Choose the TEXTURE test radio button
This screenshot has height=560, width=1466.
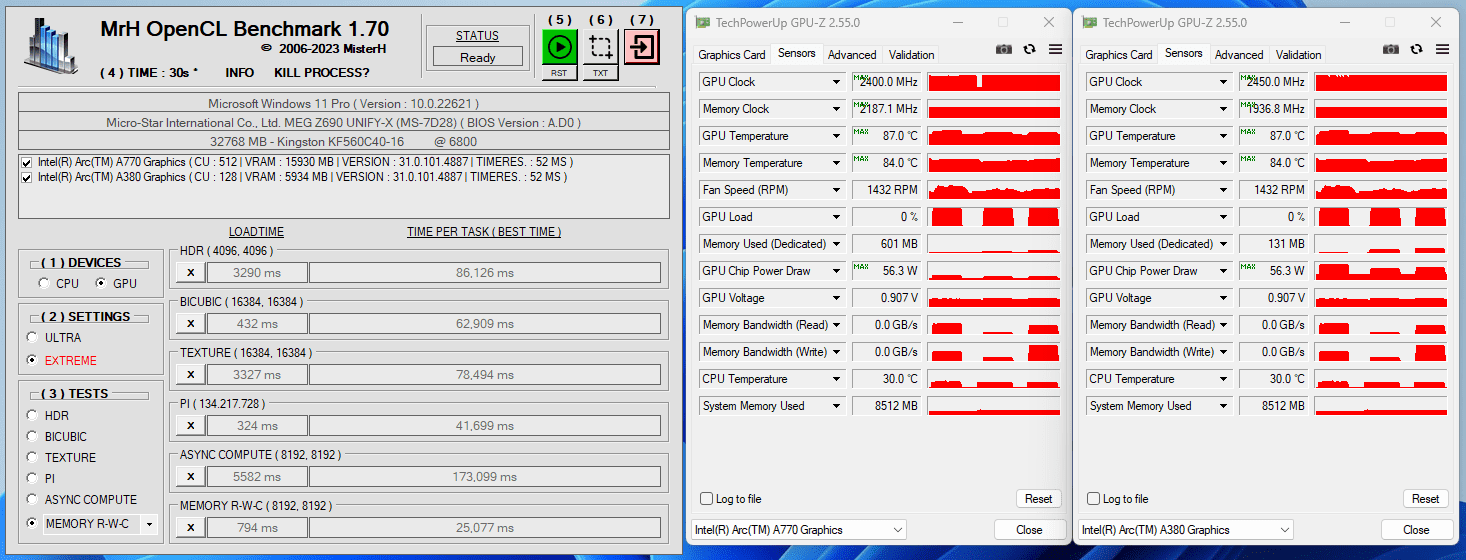[33, 458]
